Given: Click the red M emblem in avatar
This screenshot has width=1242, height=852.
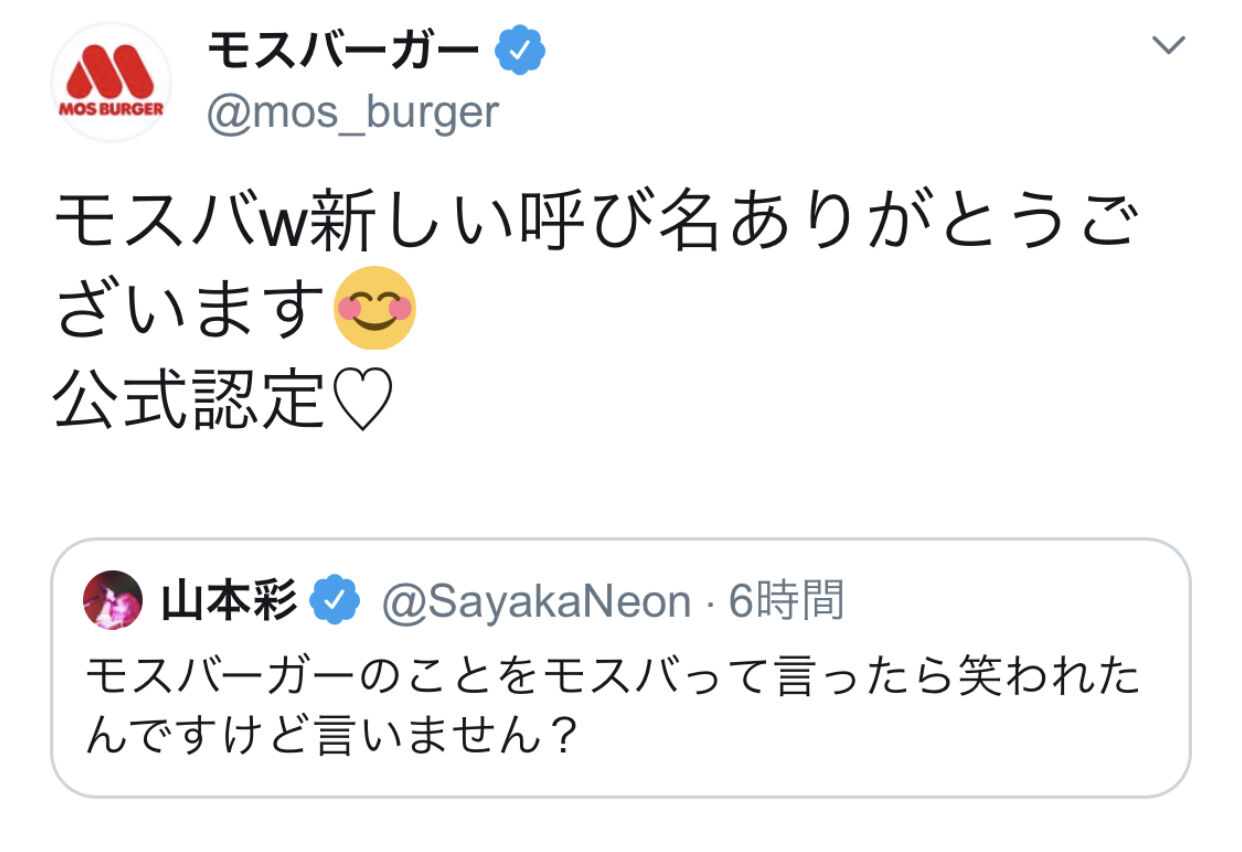Looking at the screenshot, I should pyautogui.click(x=111, y=69).
